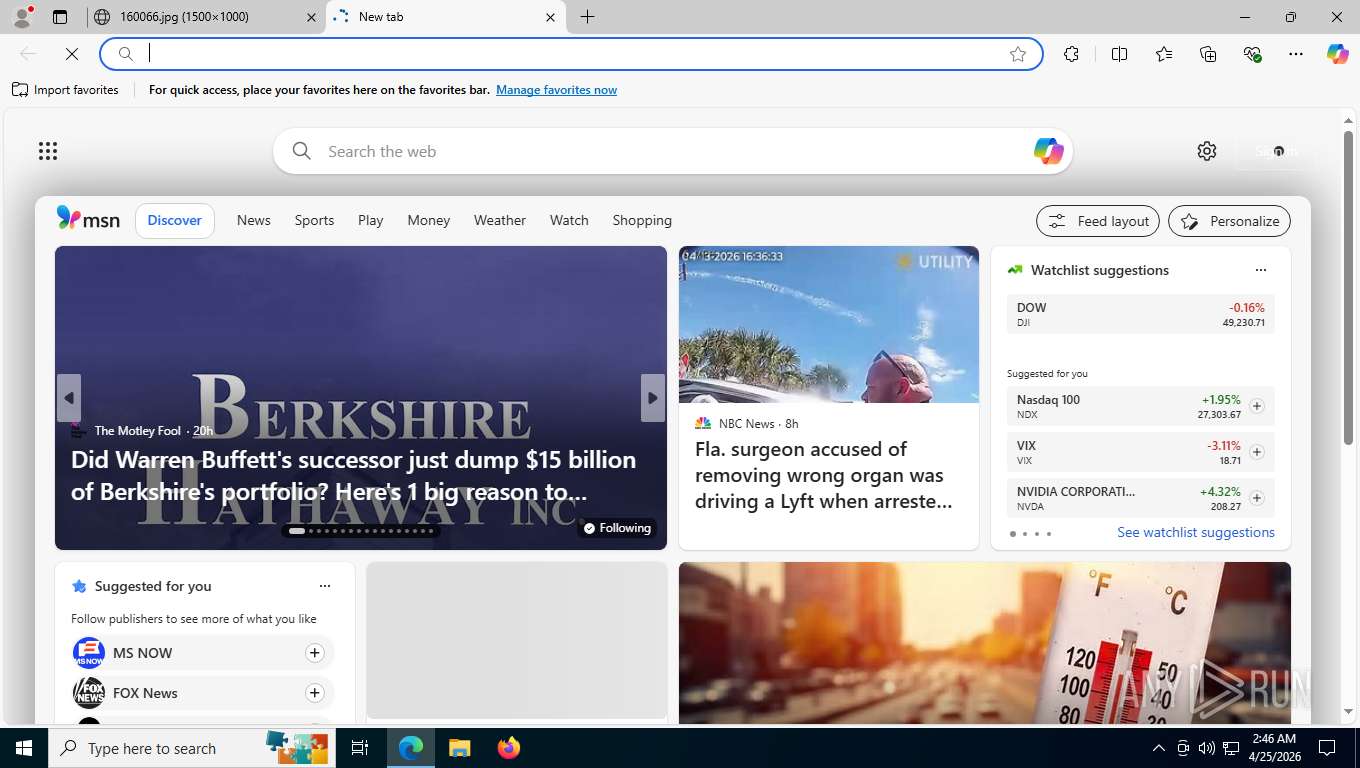Open the surgeon arrest video thumbnail

click(829, 325)
